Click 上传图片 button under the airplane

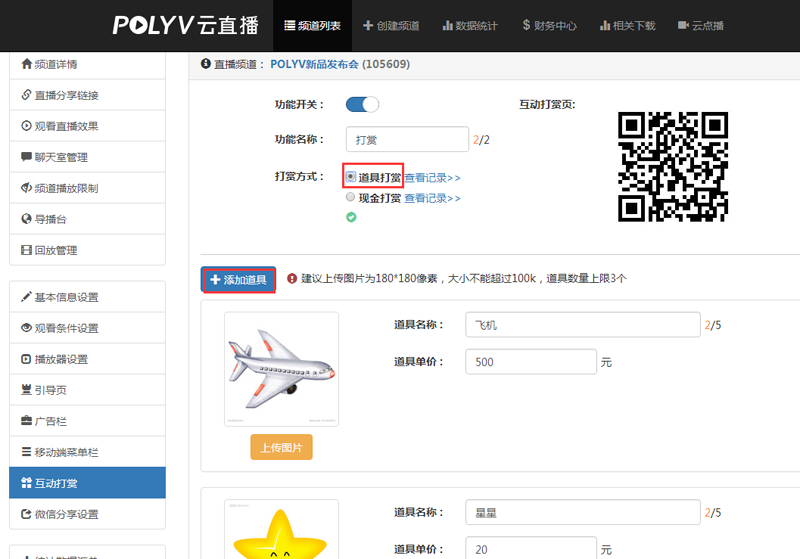[x=281, y=447]
